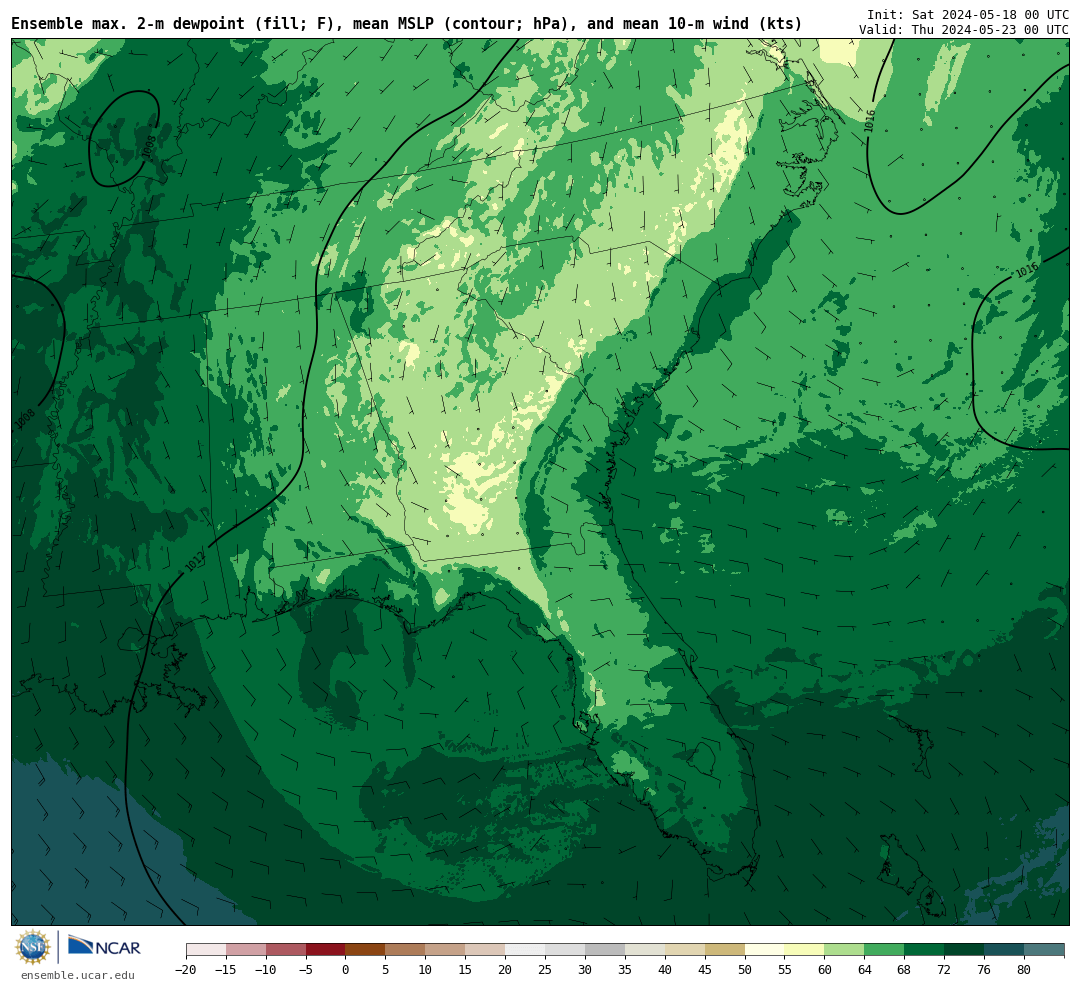This screenshot has height=988, width=1080.
Task: Pick the green swatch between 64 and 68
Action: [884, 950]
